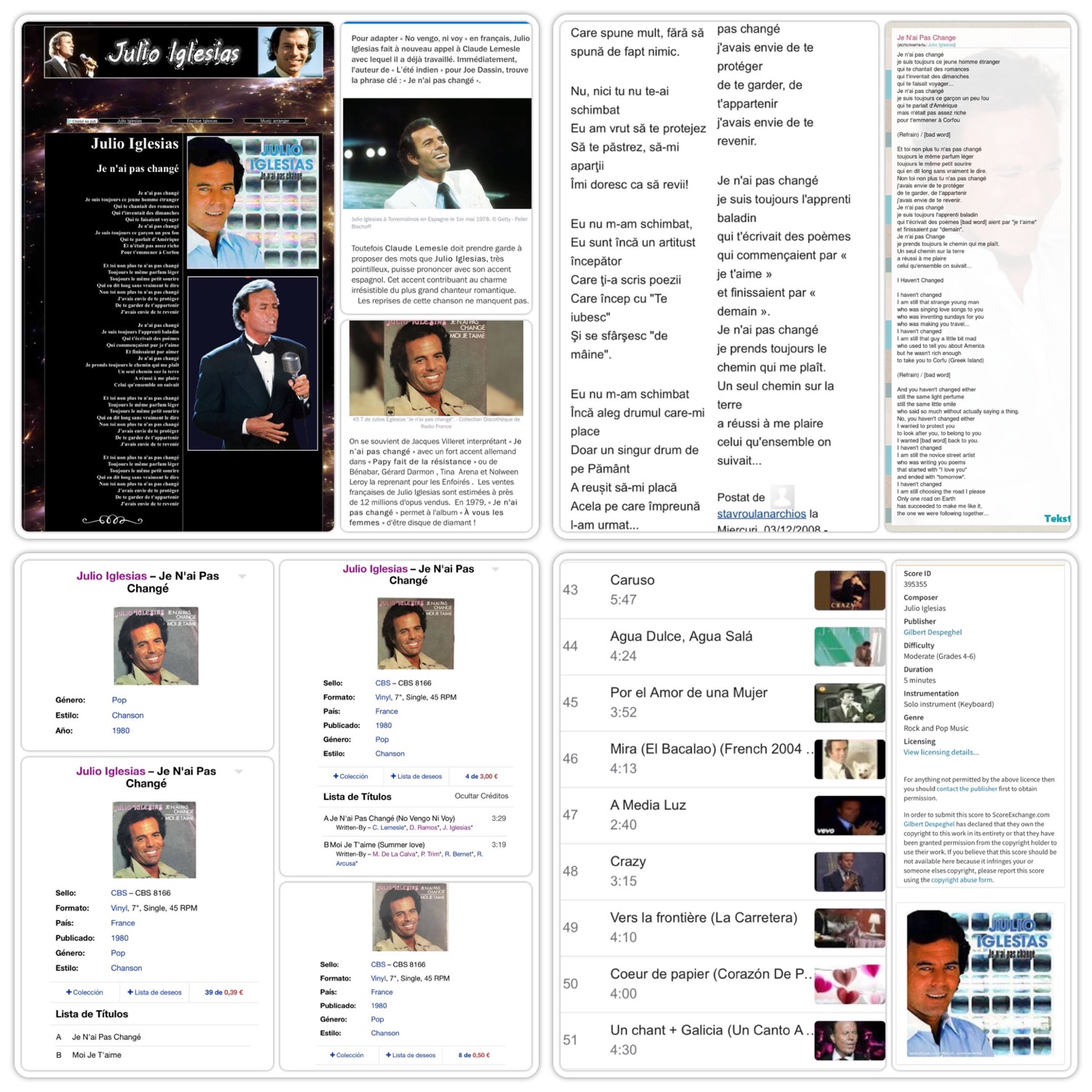Click contact the publisher link
The height and width of the screenshot is (1092, 1092).
point(967,788)
